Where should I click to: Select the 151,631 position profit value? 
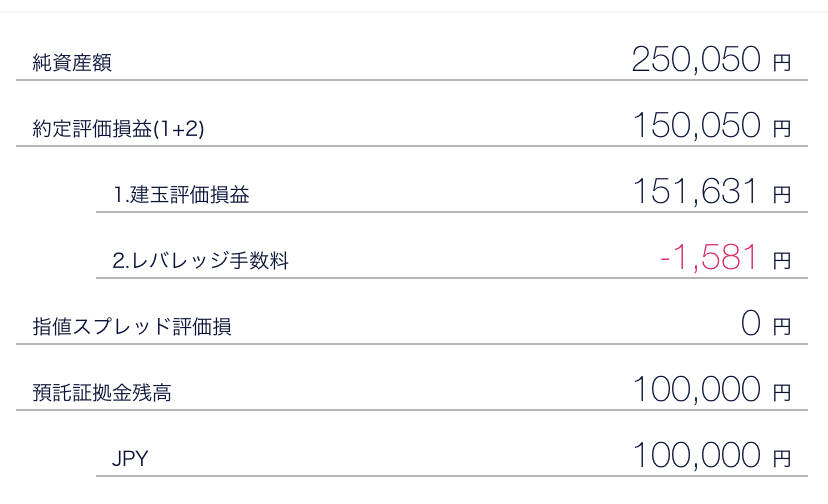[696, 192]
